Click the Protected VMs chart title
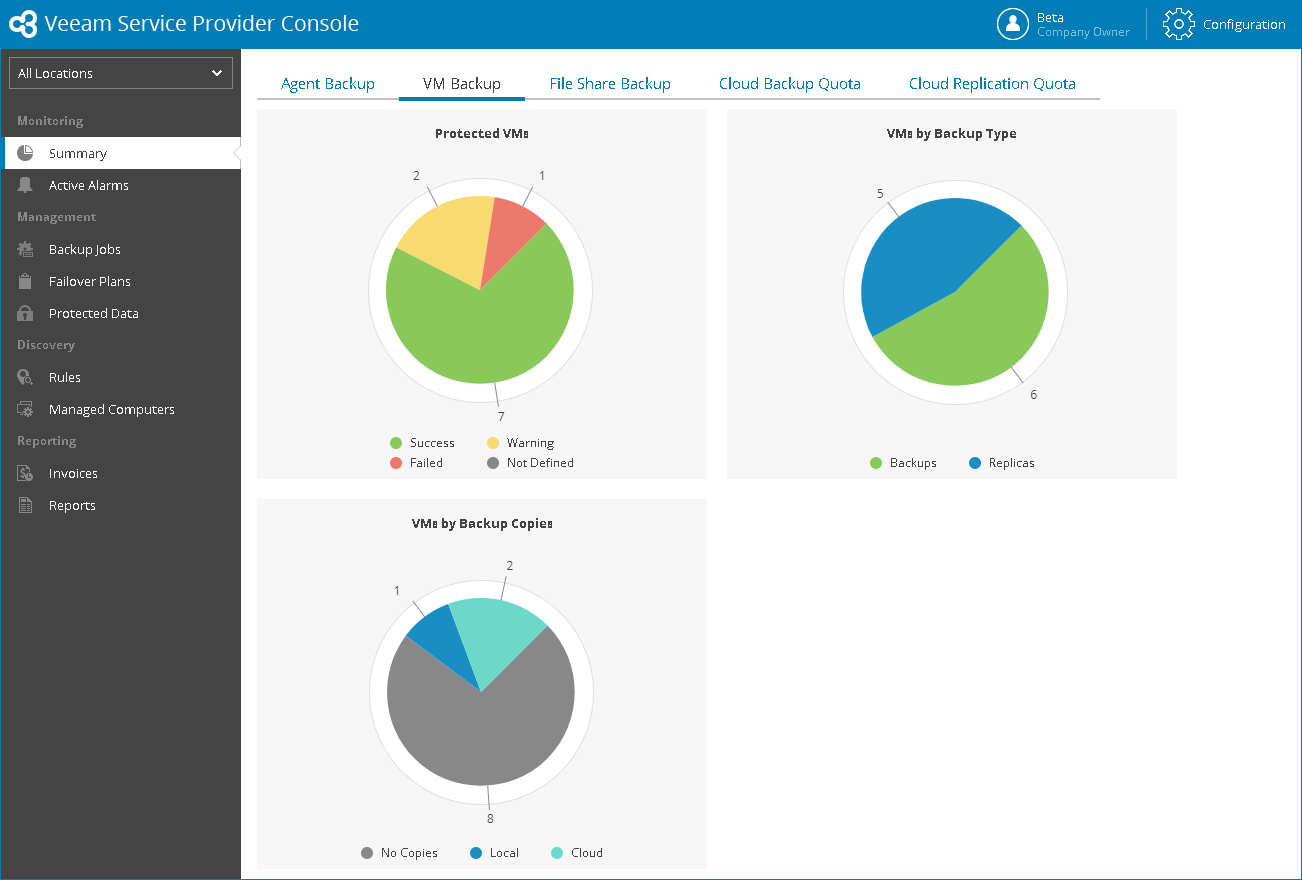 click(482, 133)
